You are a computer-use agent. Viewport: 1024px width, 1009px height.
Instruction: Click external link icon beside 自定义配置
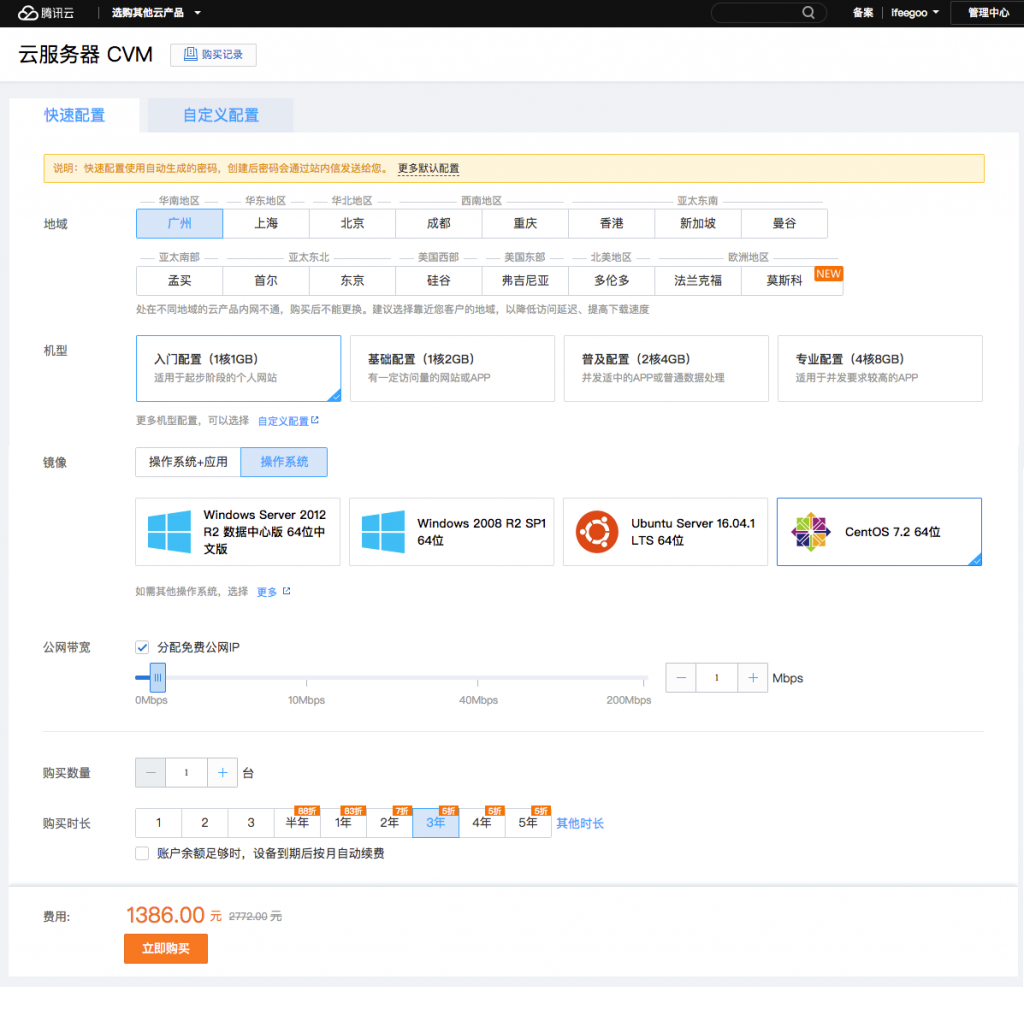click(x=315, y=420)
